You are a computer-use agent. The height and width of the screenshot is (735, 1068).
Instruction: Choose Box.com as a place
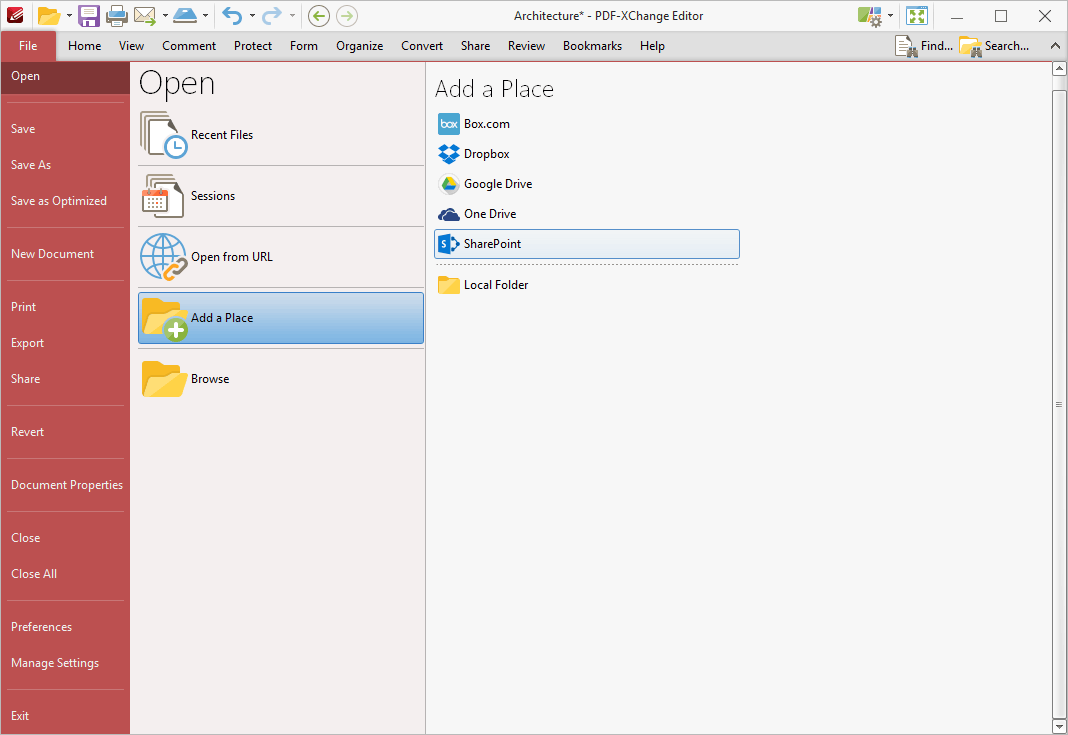click(586, 124)
